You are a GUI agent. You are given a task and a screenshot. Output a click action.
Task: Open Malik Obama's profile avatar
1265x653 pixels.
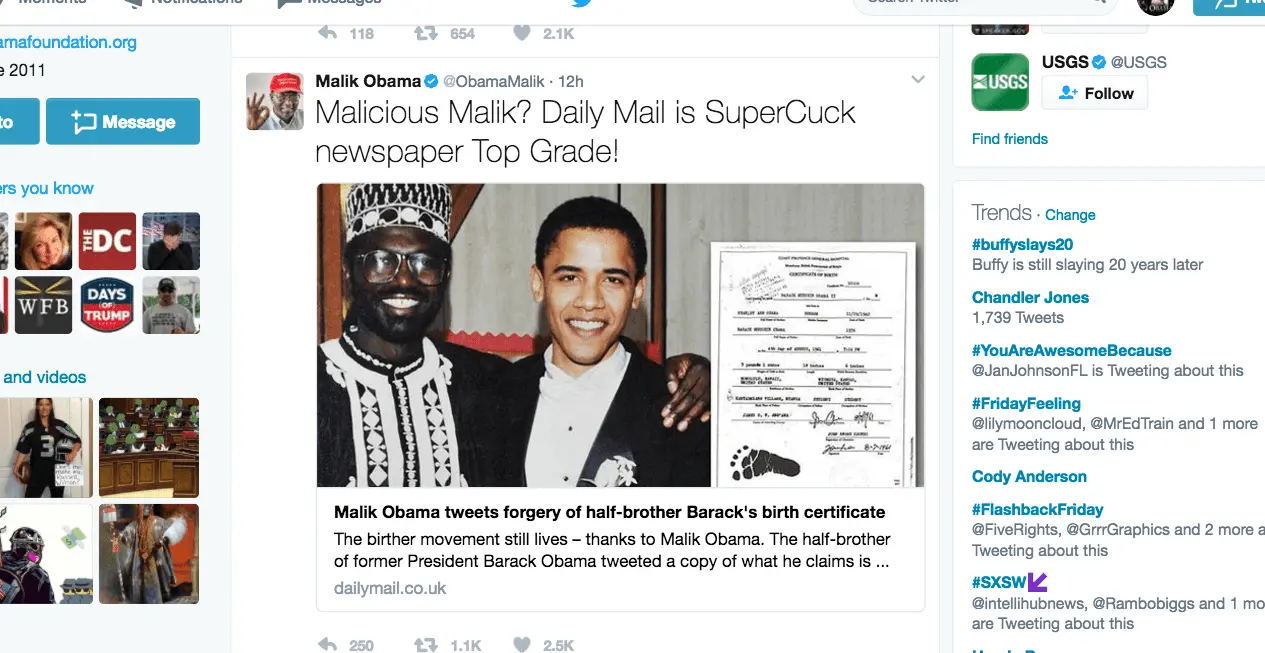pos(275,101)
